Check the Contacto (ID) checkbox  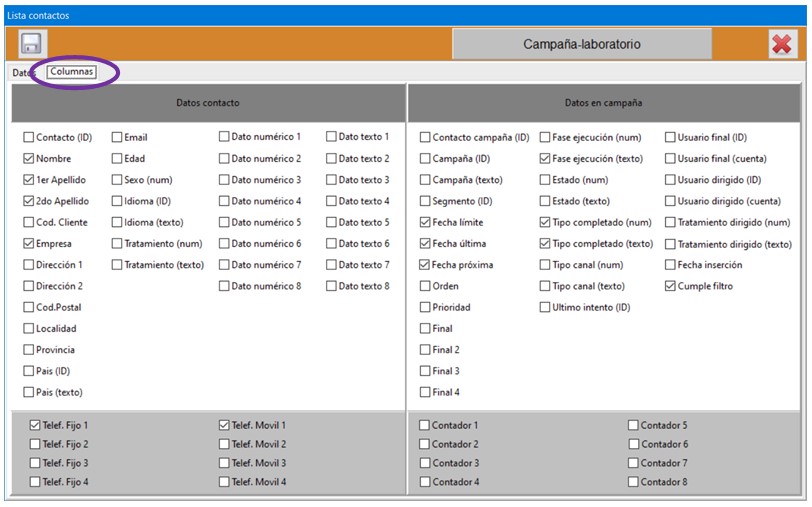28,137
